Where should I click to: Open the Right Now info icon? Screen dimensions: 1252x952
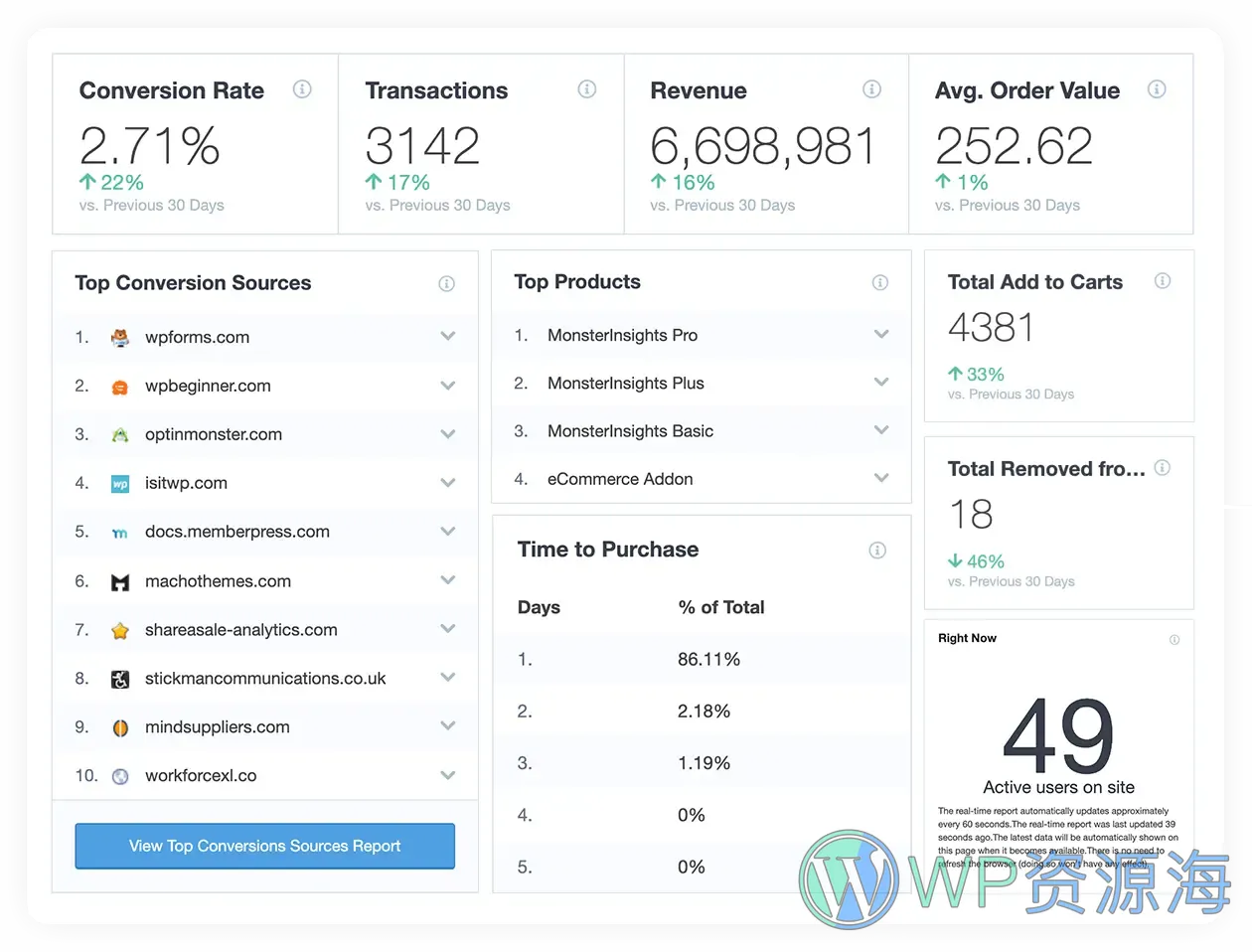pyautogui.click(x=1174, y=640)
